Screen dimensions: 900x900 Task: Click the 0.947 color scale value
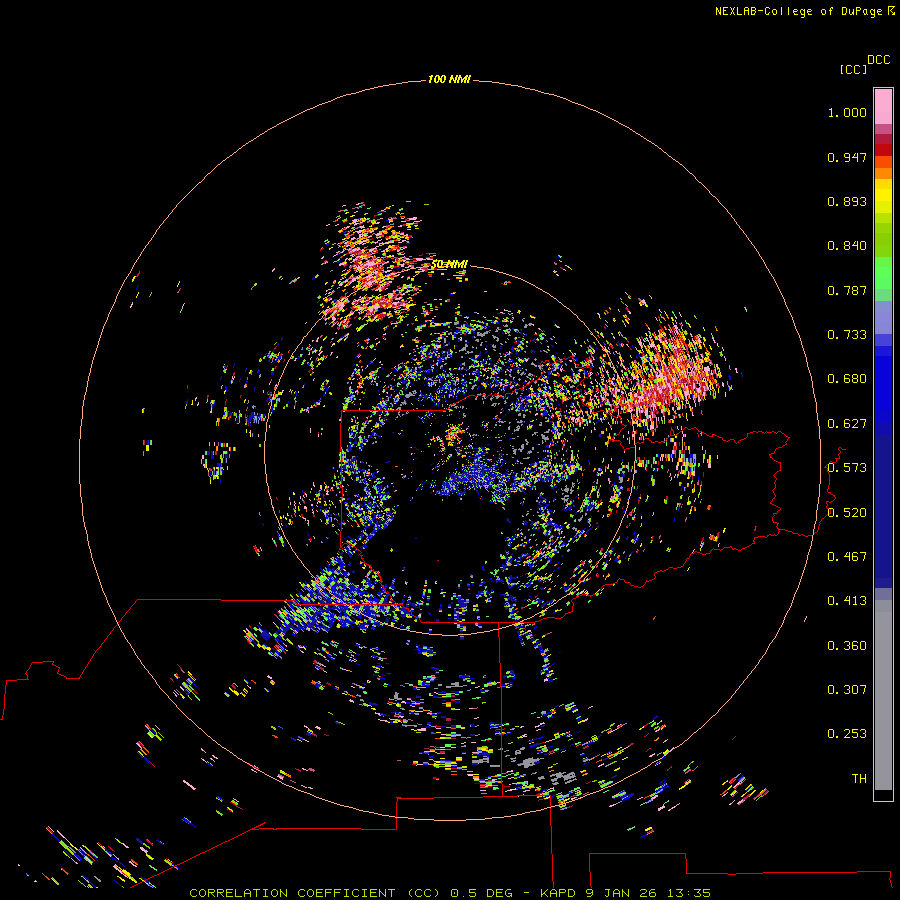(847, 157)
